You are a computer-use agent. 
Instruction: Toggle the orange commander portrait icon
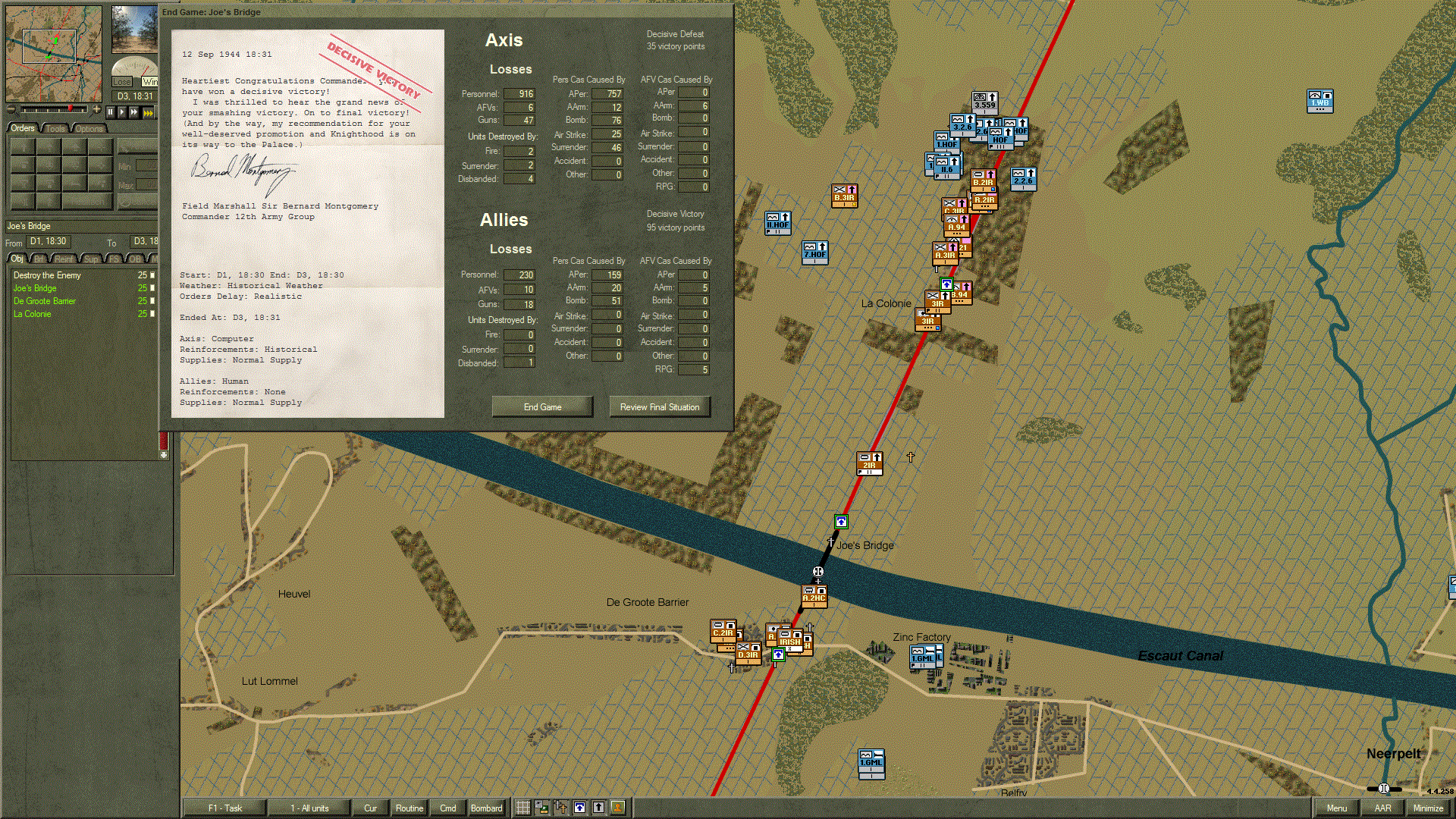(618, 808)
